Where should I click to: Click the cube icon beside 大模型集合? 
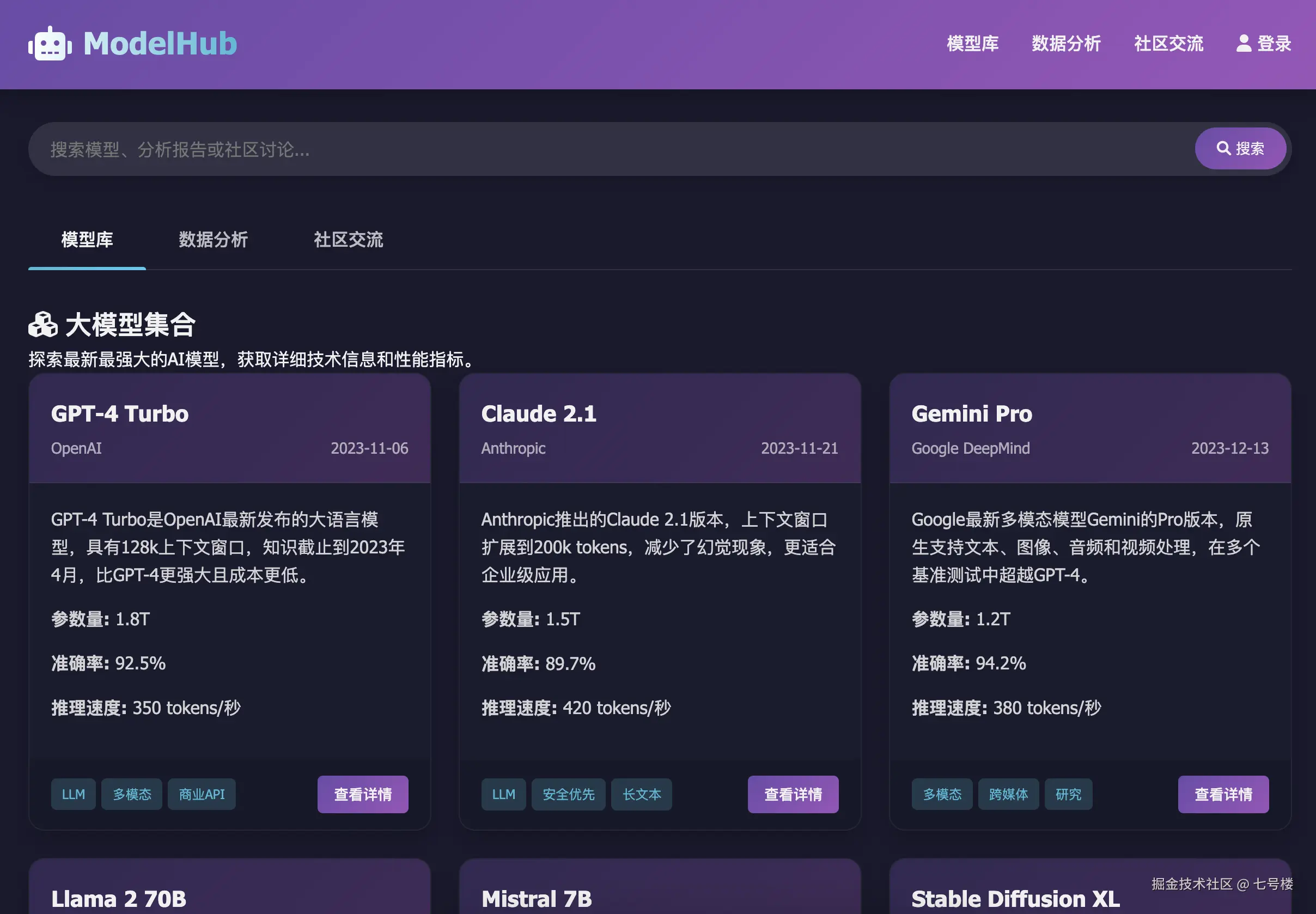coord(42,324)
